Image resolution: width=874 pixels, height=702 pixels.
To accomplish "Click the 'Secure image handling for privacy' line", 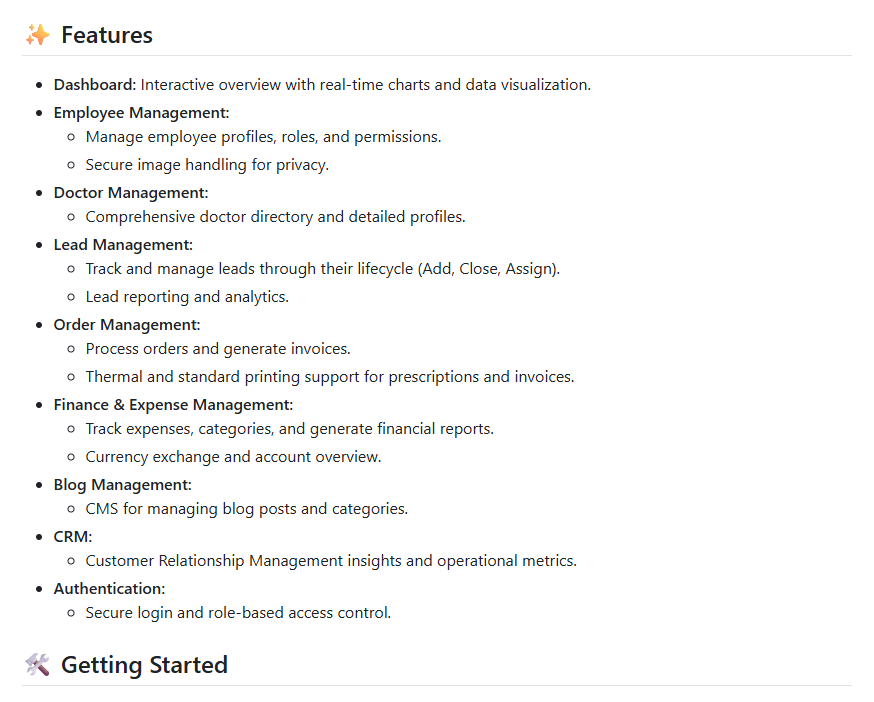I will point(207,165).
